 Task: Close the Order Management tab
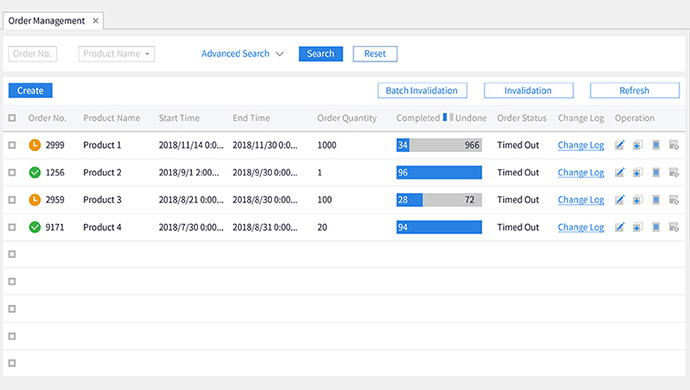tap(95, 21)
